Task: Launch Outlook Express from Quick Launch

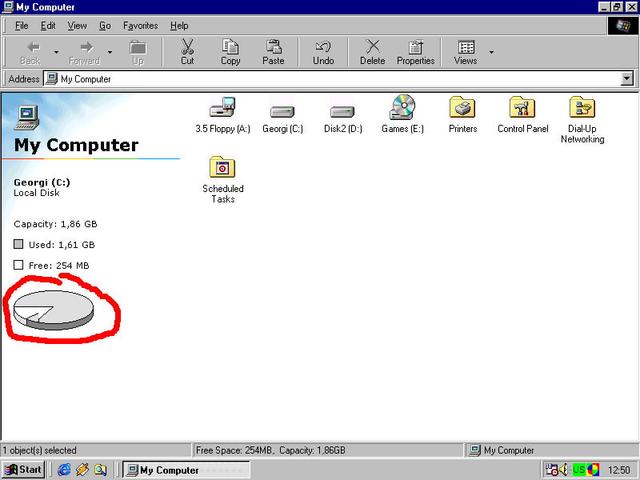Action: click(x=82, y=470)
